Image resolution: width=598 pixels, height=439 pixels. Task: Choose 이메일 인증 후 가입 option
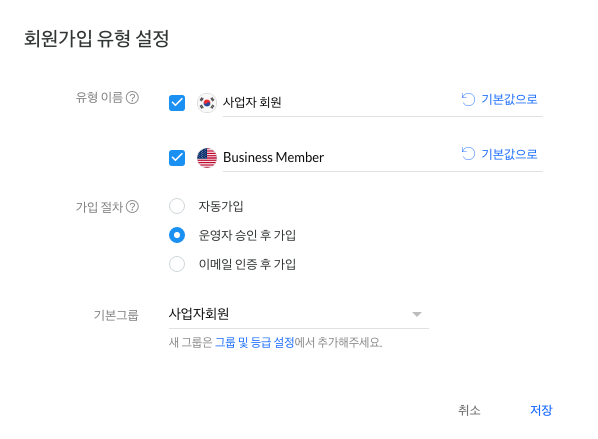click(177, 264)
